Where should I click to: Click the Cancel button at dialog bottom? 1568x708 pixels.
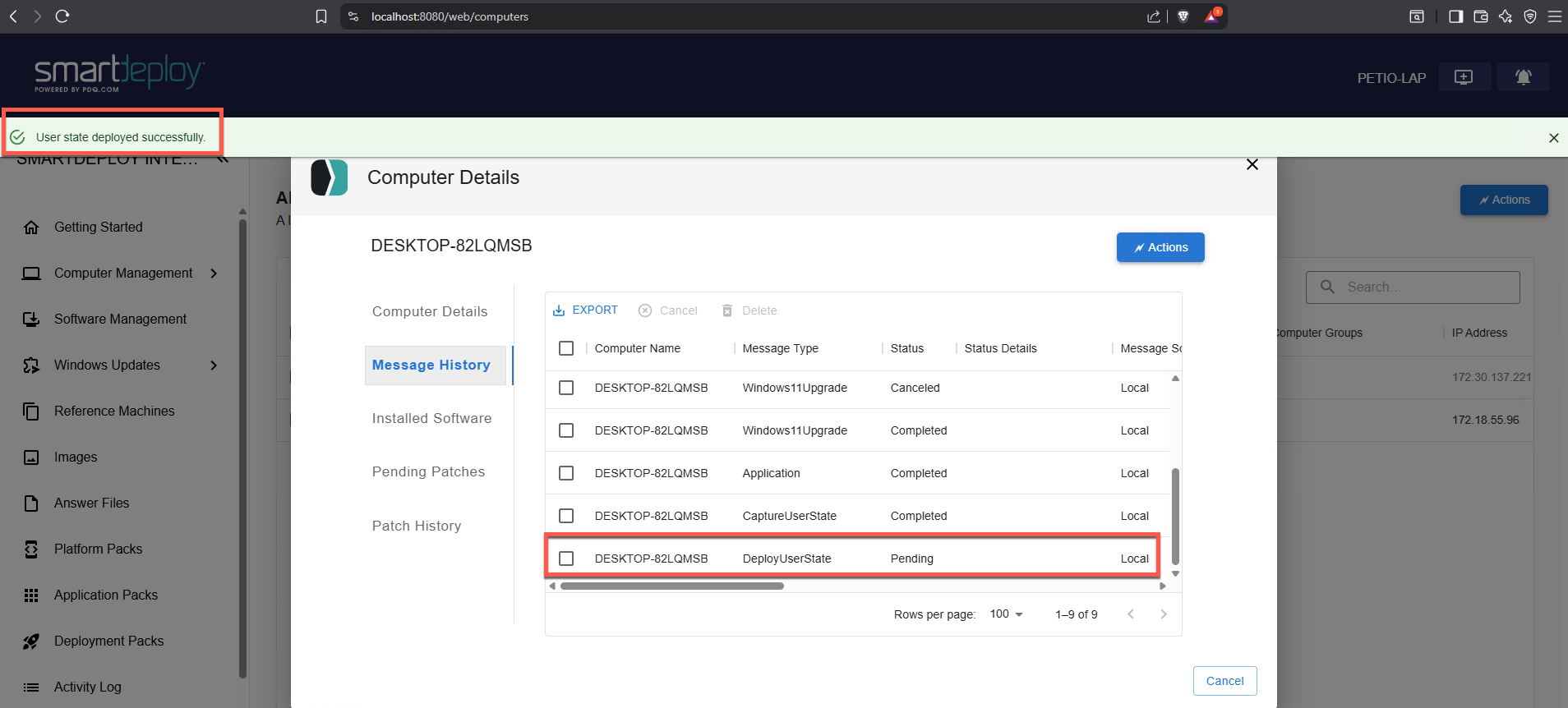[1224, 681]
